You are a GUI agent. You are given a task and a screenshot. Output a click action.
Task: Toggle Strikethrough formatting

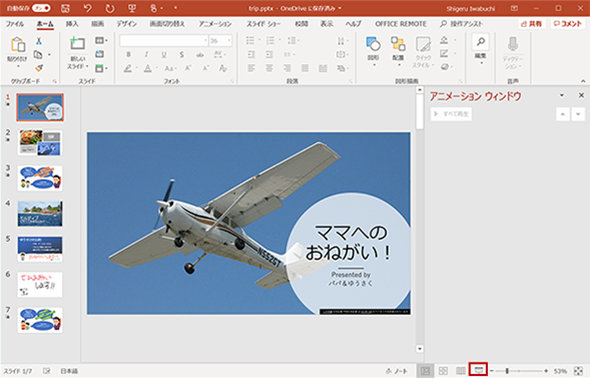pos(200,55)
